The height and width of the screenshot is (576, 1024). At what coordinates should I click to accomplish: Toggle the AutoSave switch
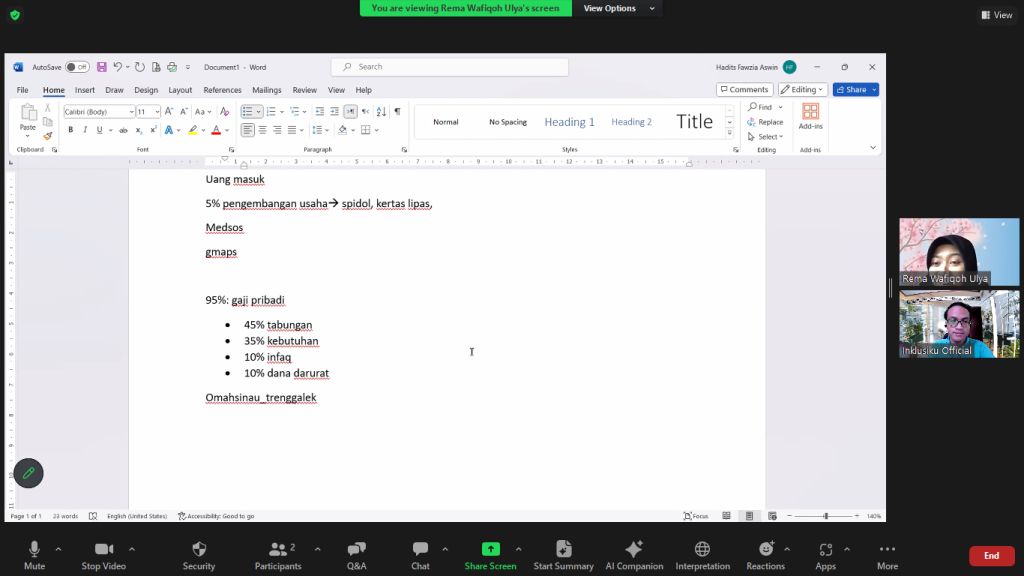(77, 67)
